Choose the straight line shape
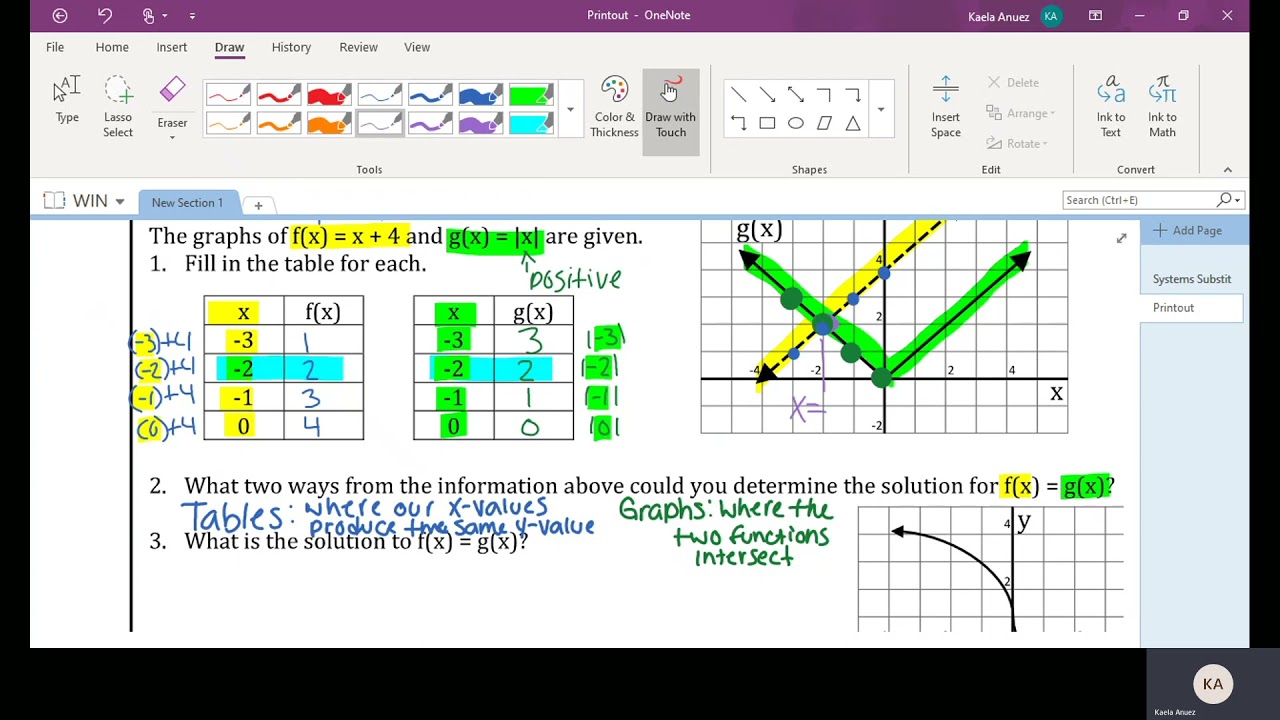The image size is (1280, 720). pos(738,94)
